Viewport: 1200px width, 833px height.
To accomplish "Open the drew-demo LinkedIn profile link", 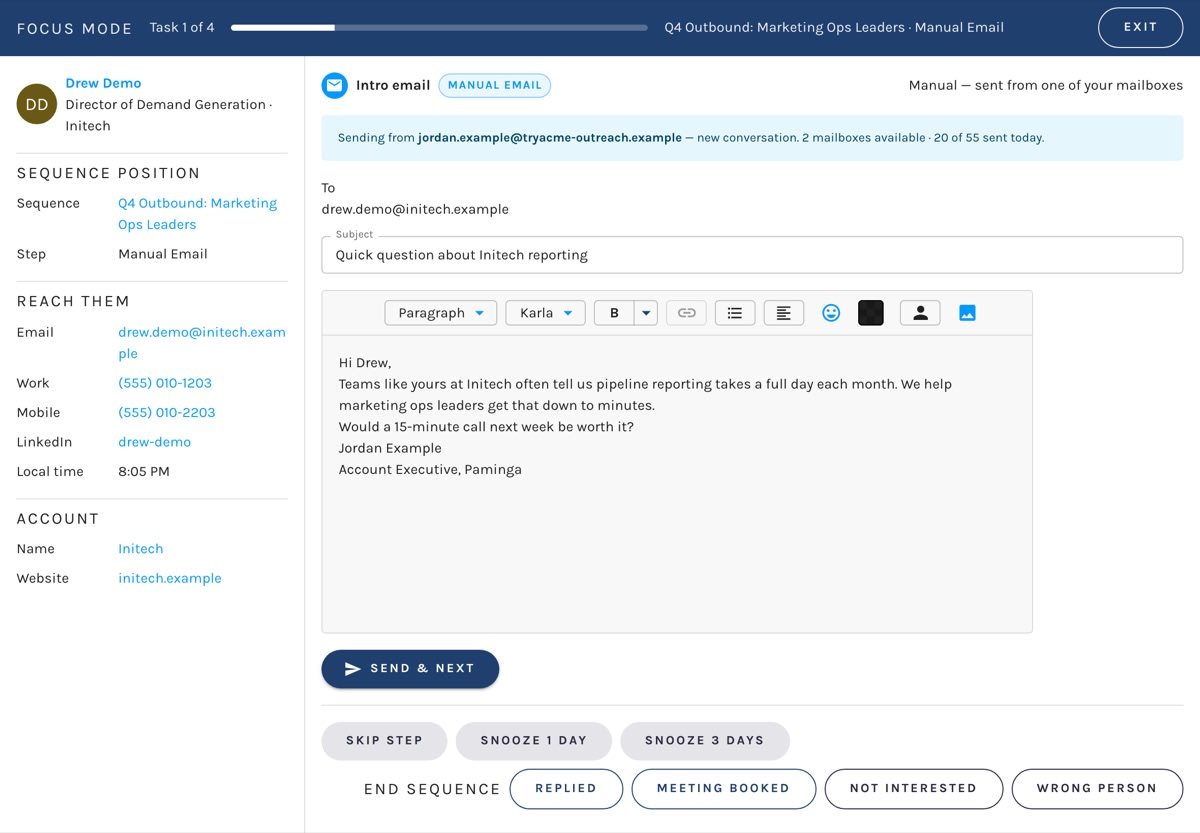I will tap(154, 442).
